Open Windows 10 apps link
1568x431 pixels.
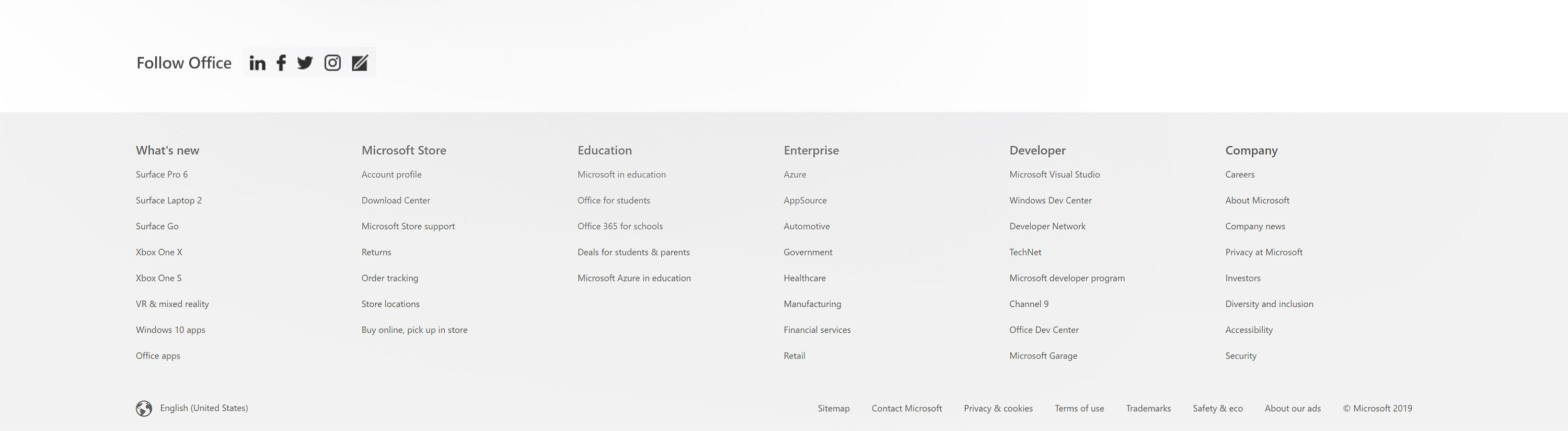click(x=170, y=330)
